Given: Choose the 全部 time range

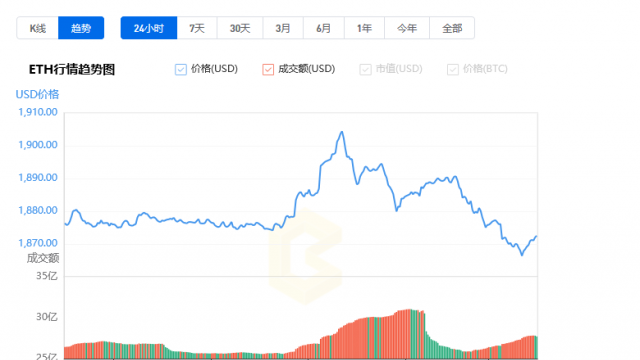Looking at the screenshot, I should pos(452,28).
